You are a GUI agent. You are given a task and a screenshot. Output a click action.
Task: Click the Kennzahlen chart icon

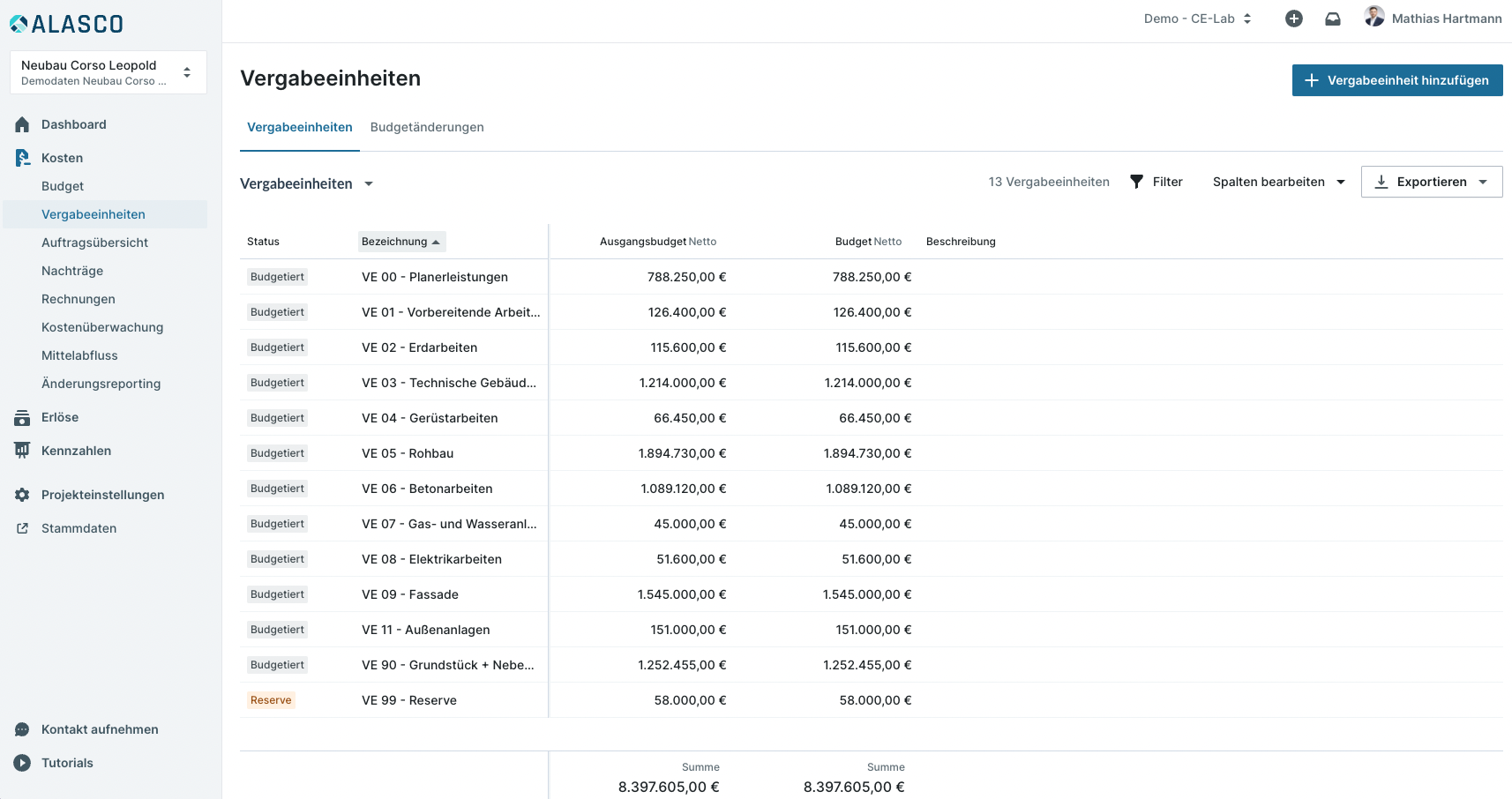coord(22,451)
